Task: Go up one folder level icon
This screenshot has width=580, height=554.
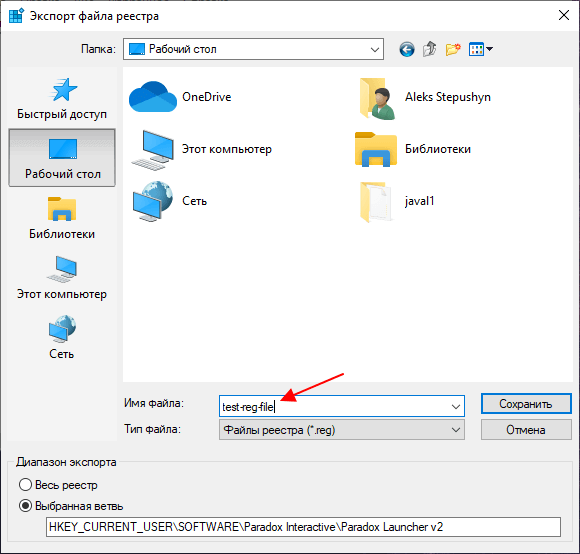Action: (x=429, y=49)
